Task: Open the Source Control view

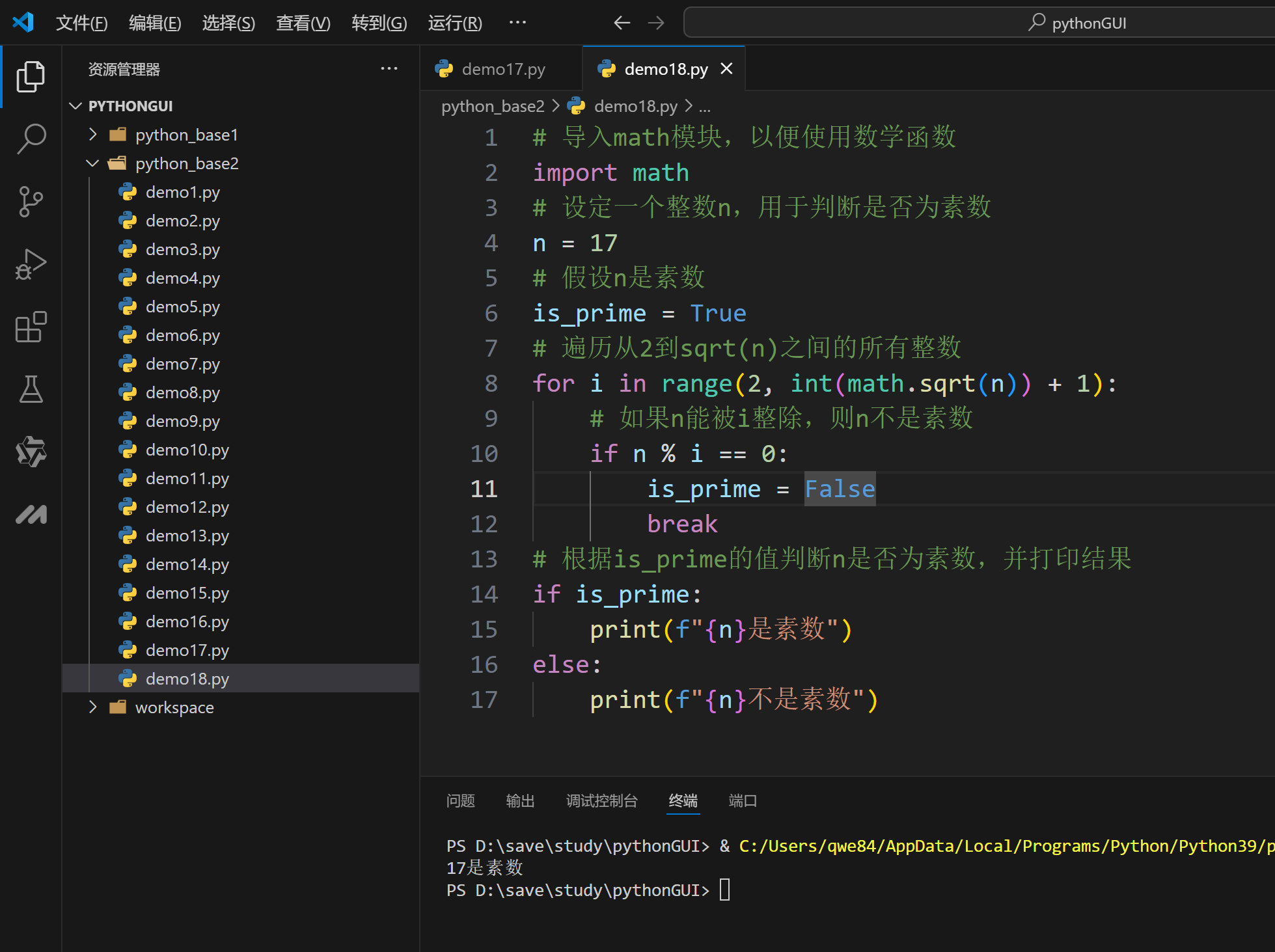Action: click(31, 201)
